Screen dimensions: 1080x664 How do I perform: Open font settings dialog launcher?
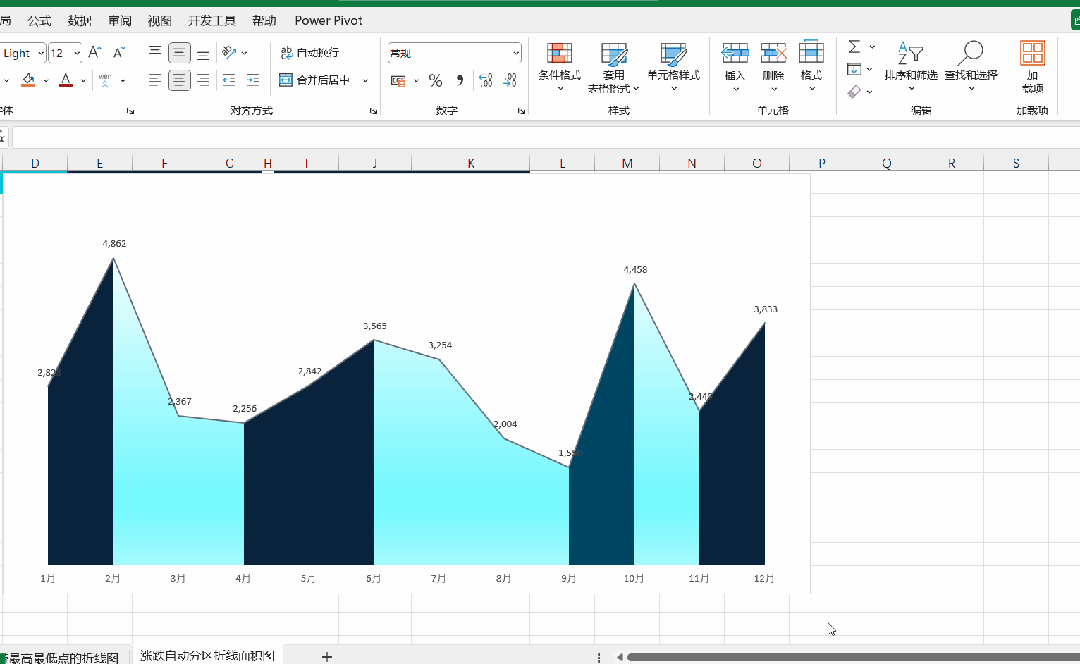[x=130, y=110]
